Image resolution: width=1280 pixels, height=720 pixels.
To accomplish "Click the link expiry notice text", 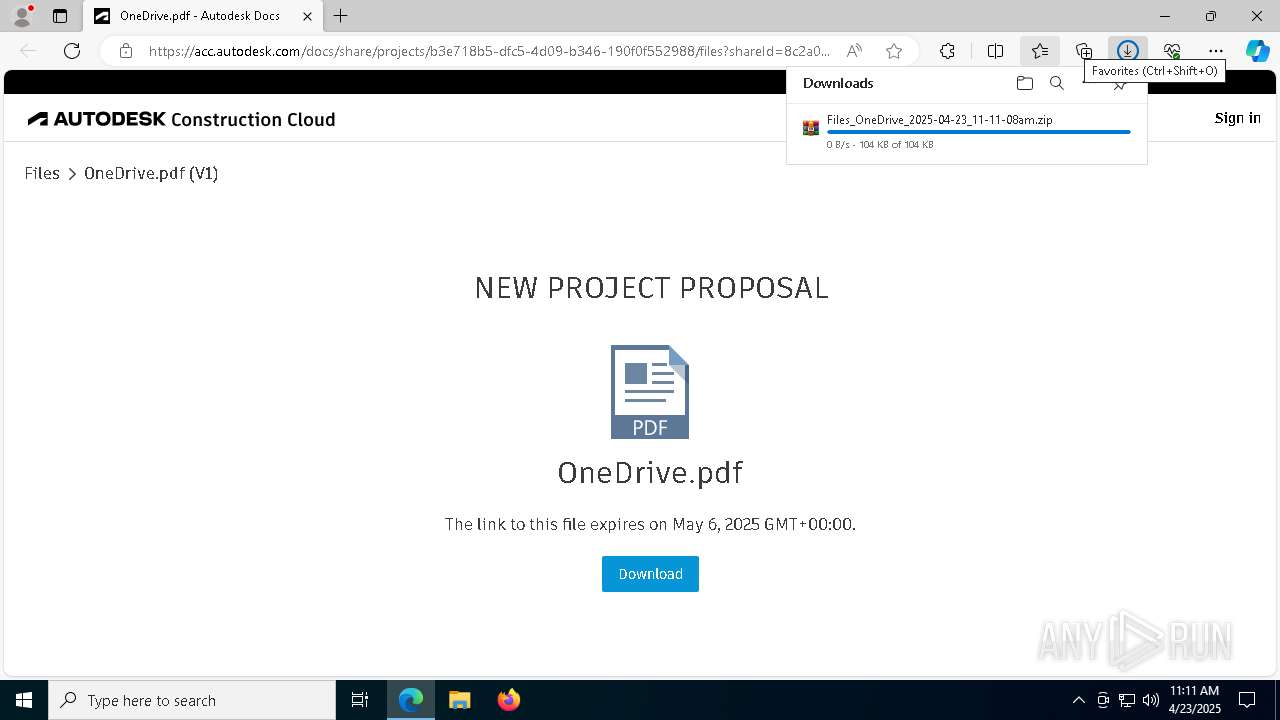I will click(650, 524).
